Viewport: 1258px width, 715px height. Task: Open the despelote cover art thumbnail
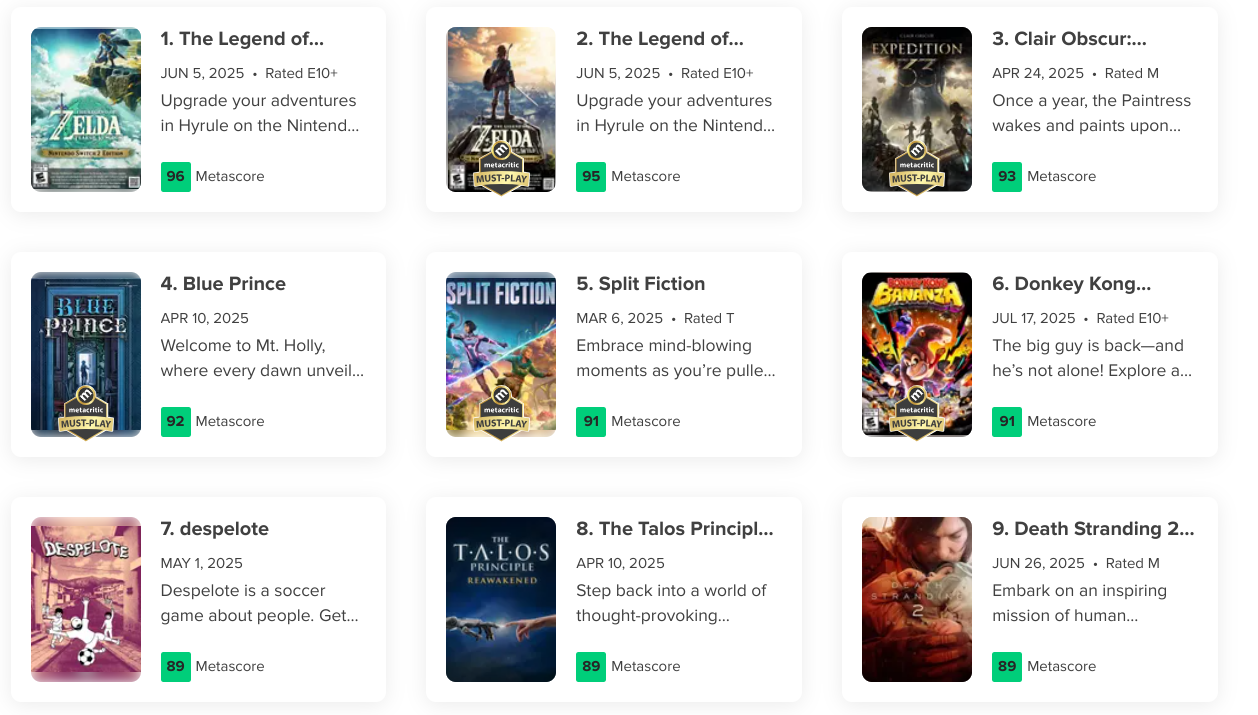(86, 599)
